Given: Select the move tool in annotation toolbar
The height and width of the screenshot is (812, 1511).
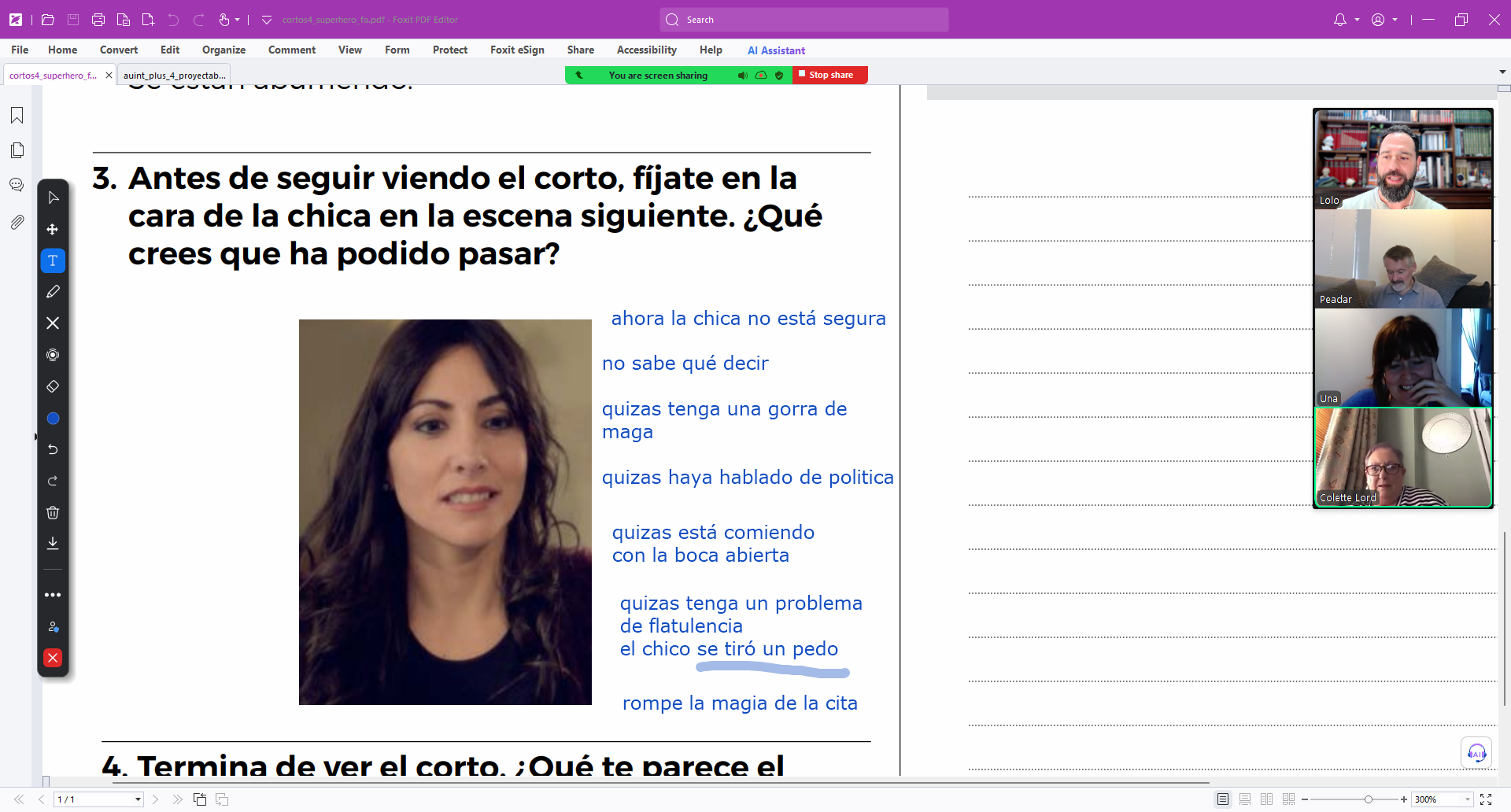Looking at the screenshot, I should [53, 229].
